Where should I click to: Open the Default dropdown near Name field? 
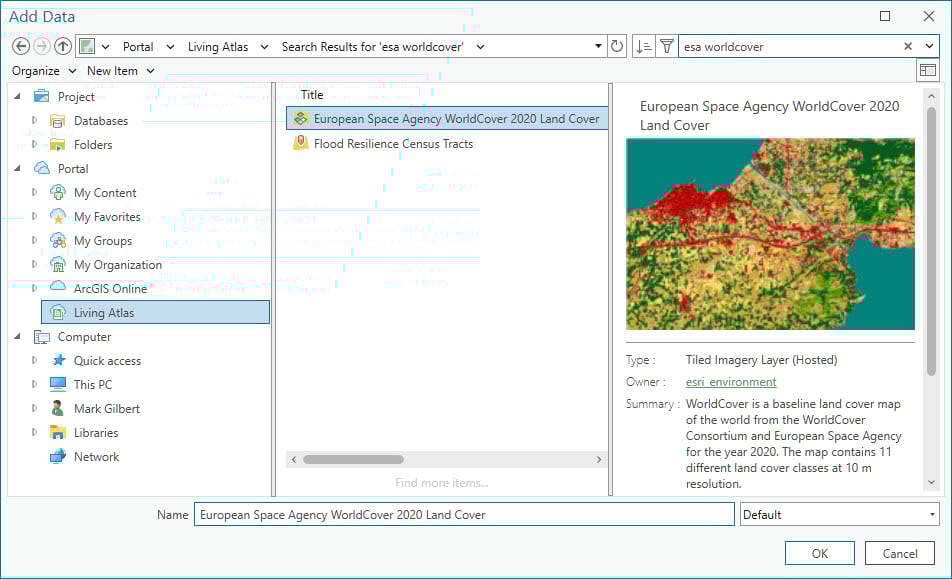pos(932,514)
